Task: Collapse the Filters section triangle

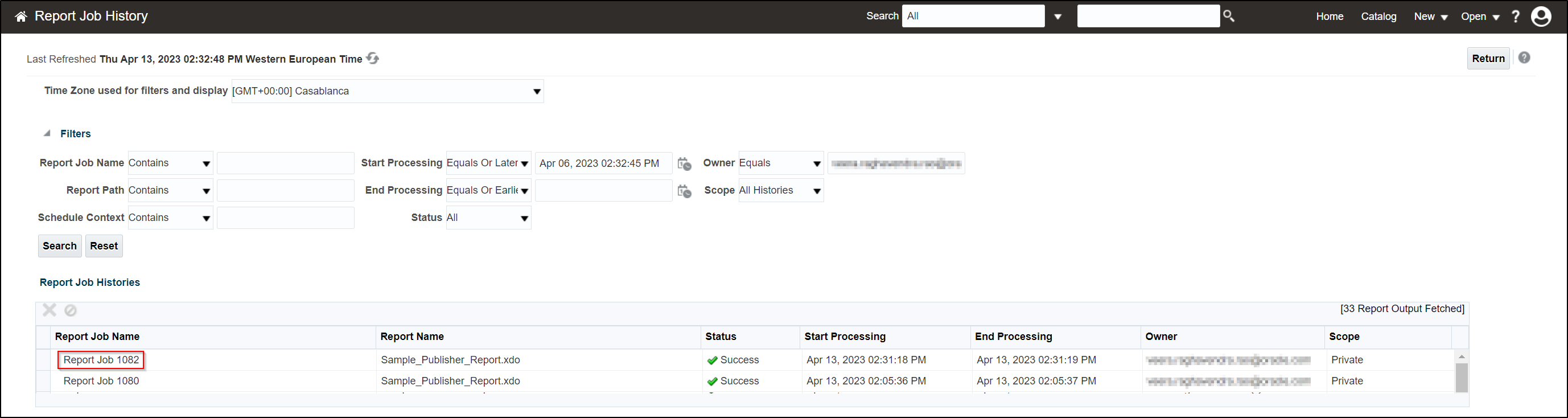Action: 47,133
